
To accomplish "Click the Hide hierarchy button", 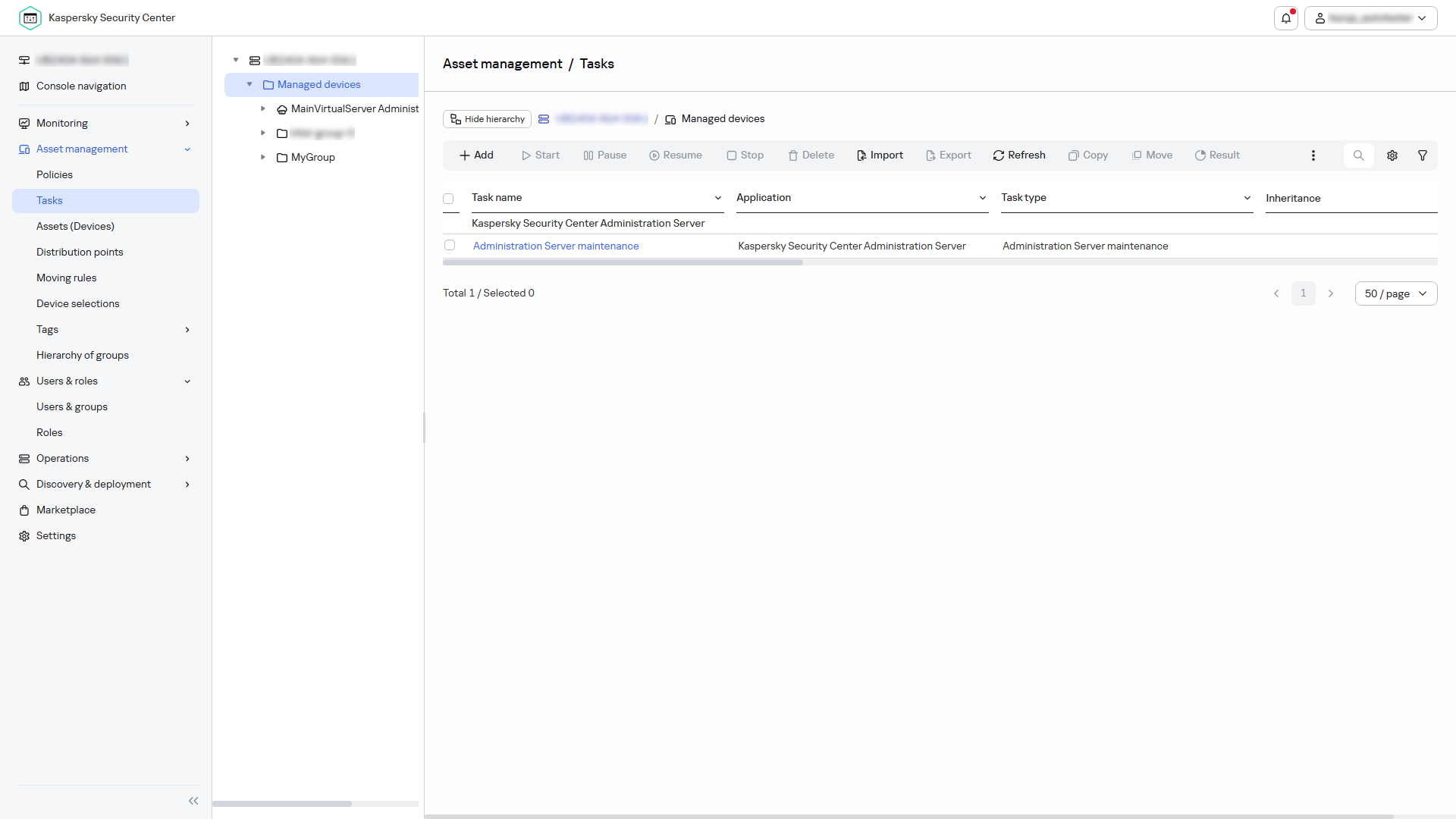I will pos(487,119).
